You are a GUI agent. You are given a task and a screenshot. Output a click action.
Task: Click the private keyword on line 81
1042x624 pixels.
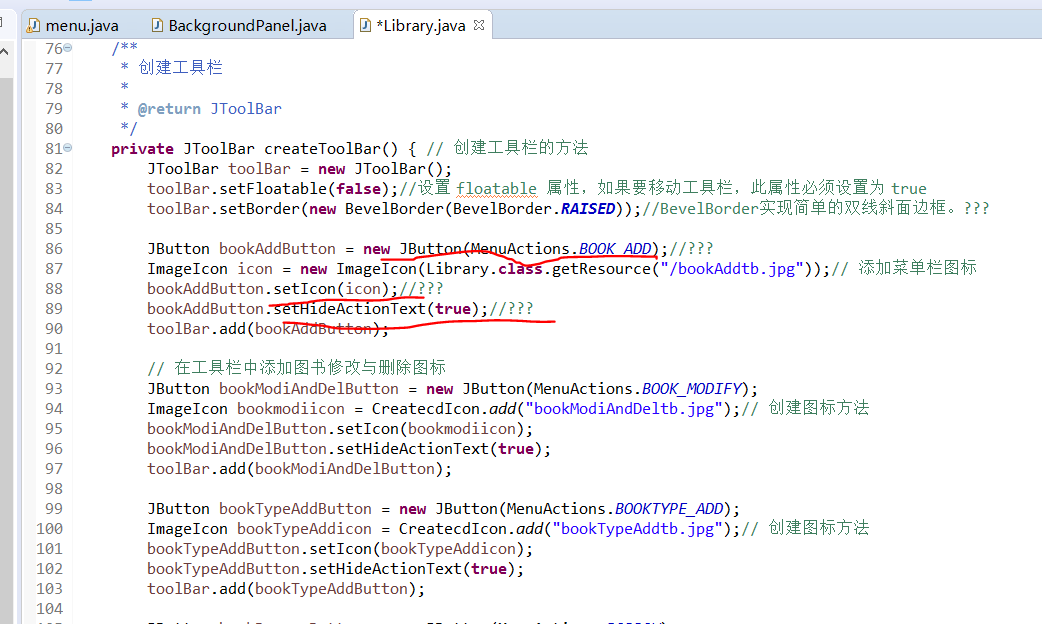tap(142, 149)
